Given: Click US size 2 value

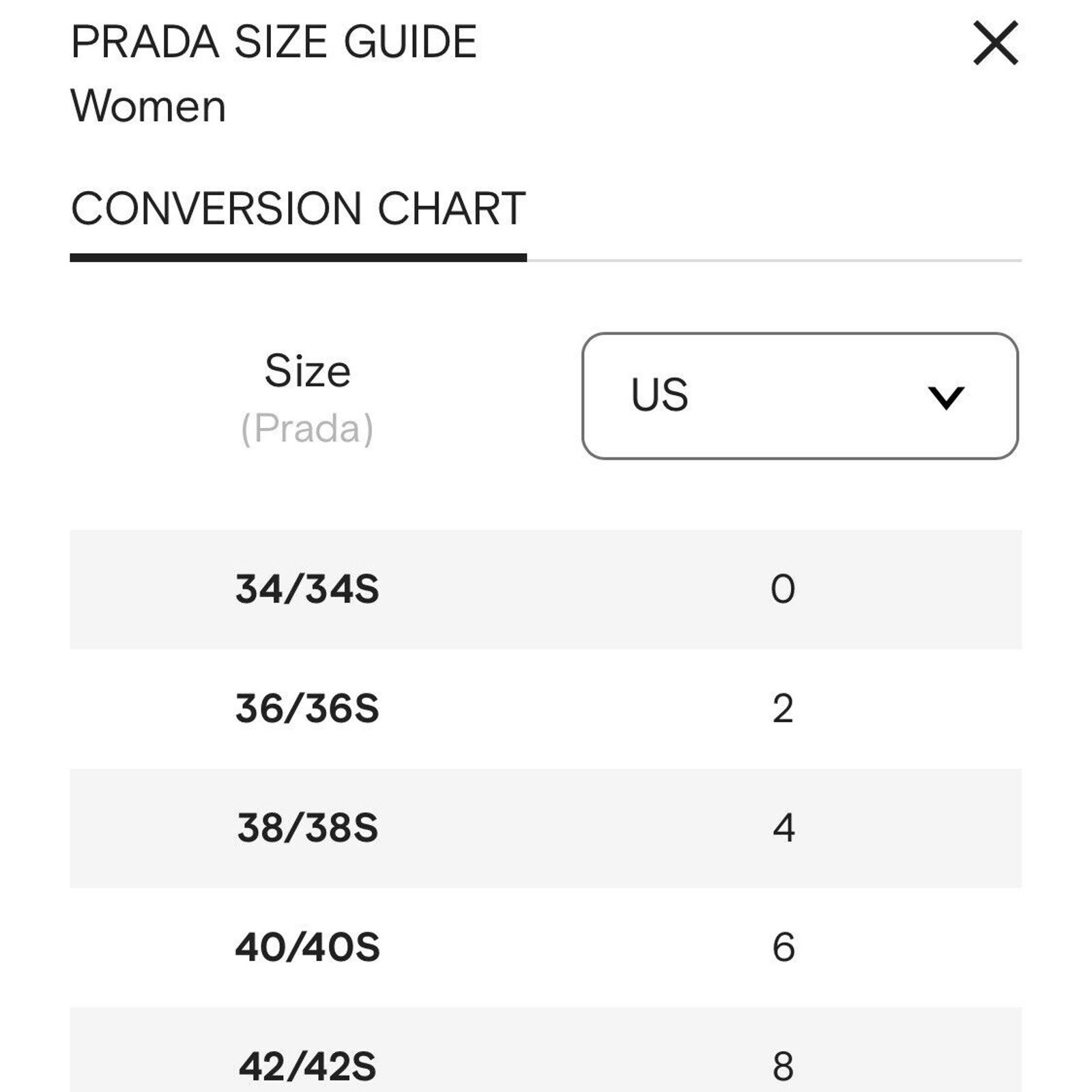Looking at the screenshot, I should tap(783, 708).
